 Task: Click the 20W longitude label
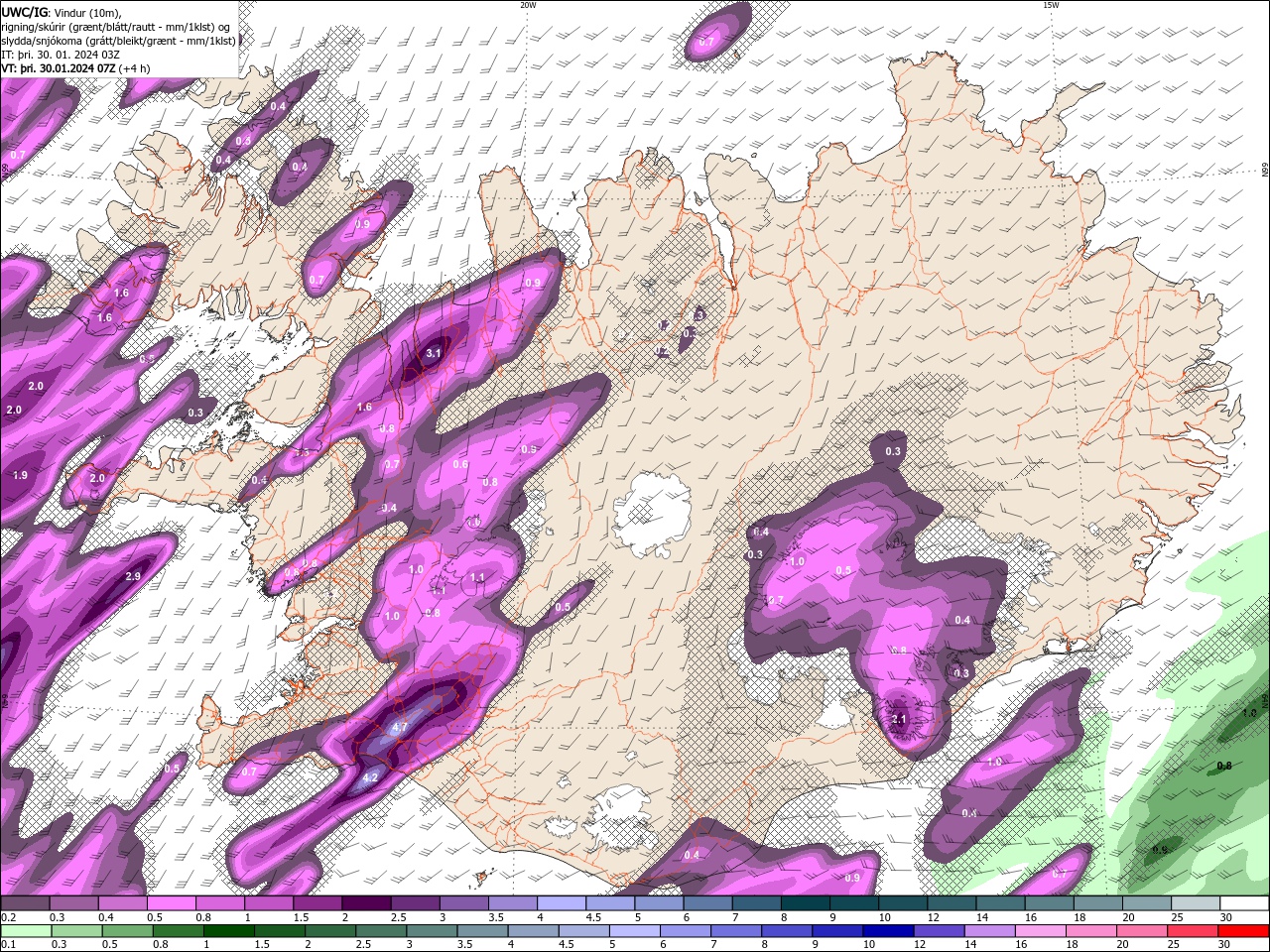pyautogui.click(x=528, y=5)
